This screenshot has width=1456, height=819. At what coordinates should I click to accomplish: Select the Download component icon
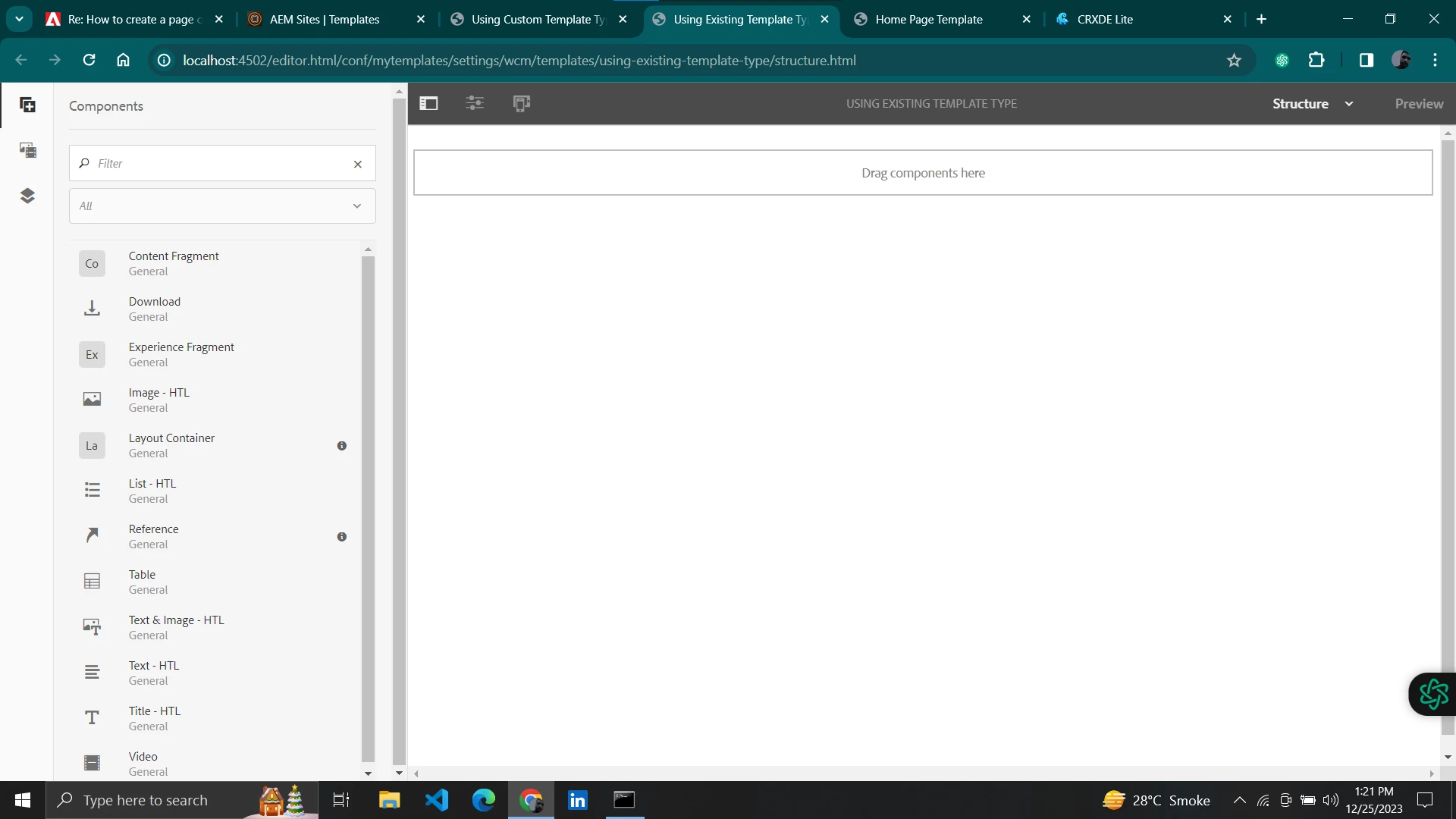coord(92,309)
